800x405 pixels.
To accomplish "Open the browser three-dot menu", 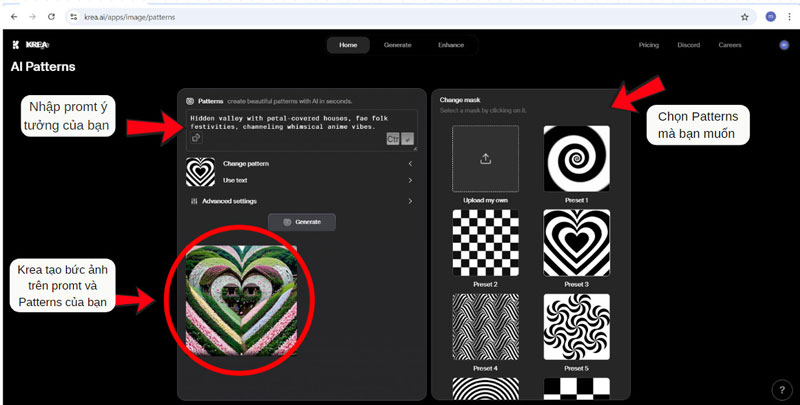I will pyautogui.click(x=789, y=17).
